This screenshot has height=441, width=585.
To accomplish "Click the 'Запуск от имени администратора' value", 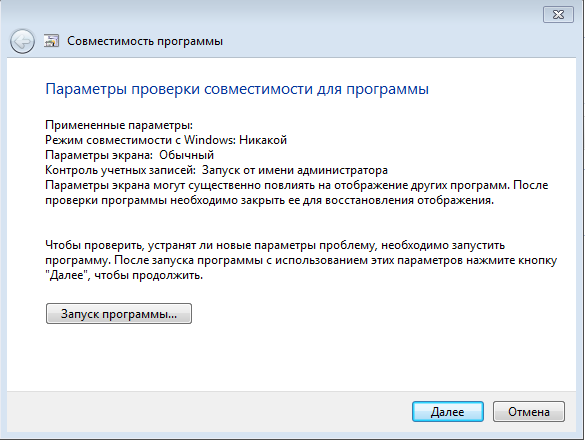I will pos(295,170).
